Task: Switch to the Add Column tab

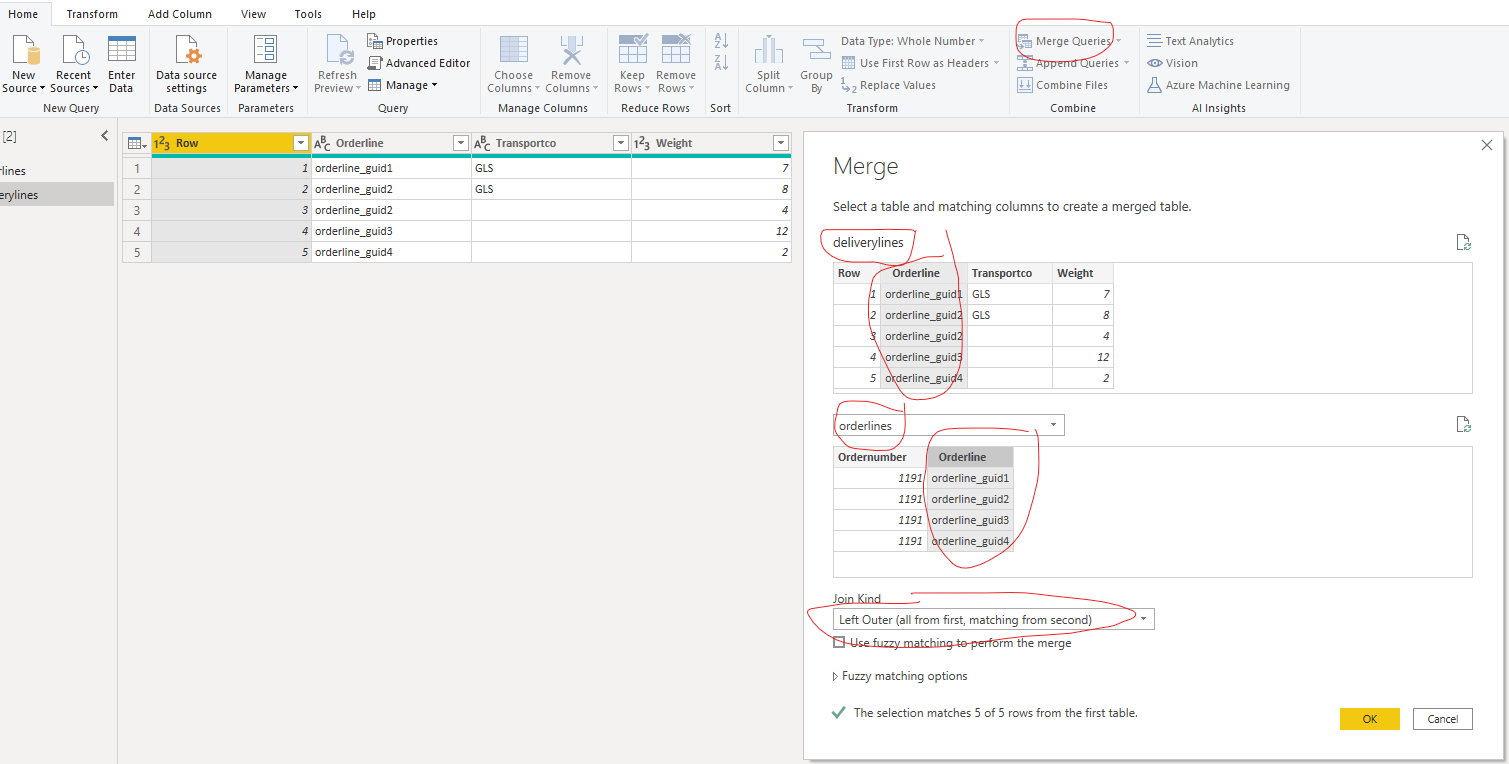Action: click(180, 14)
